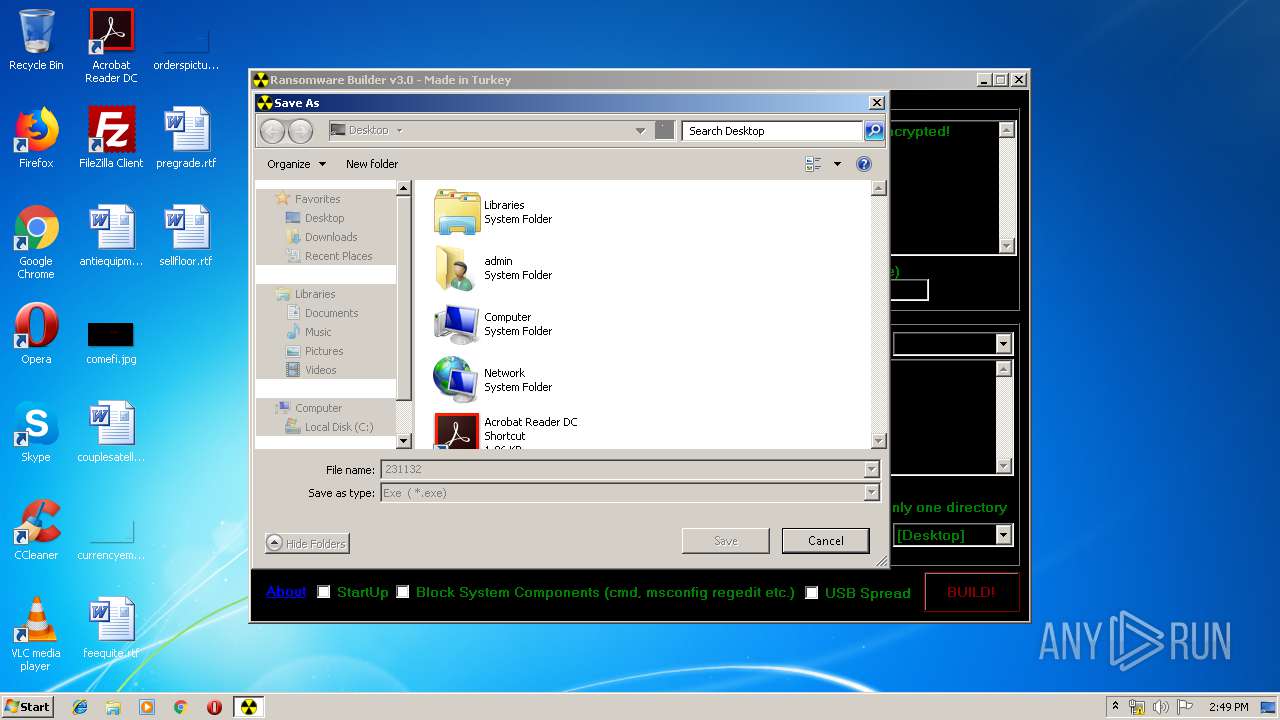
Task: Open the change view options dropdown arrow
Action: [837, 164]
